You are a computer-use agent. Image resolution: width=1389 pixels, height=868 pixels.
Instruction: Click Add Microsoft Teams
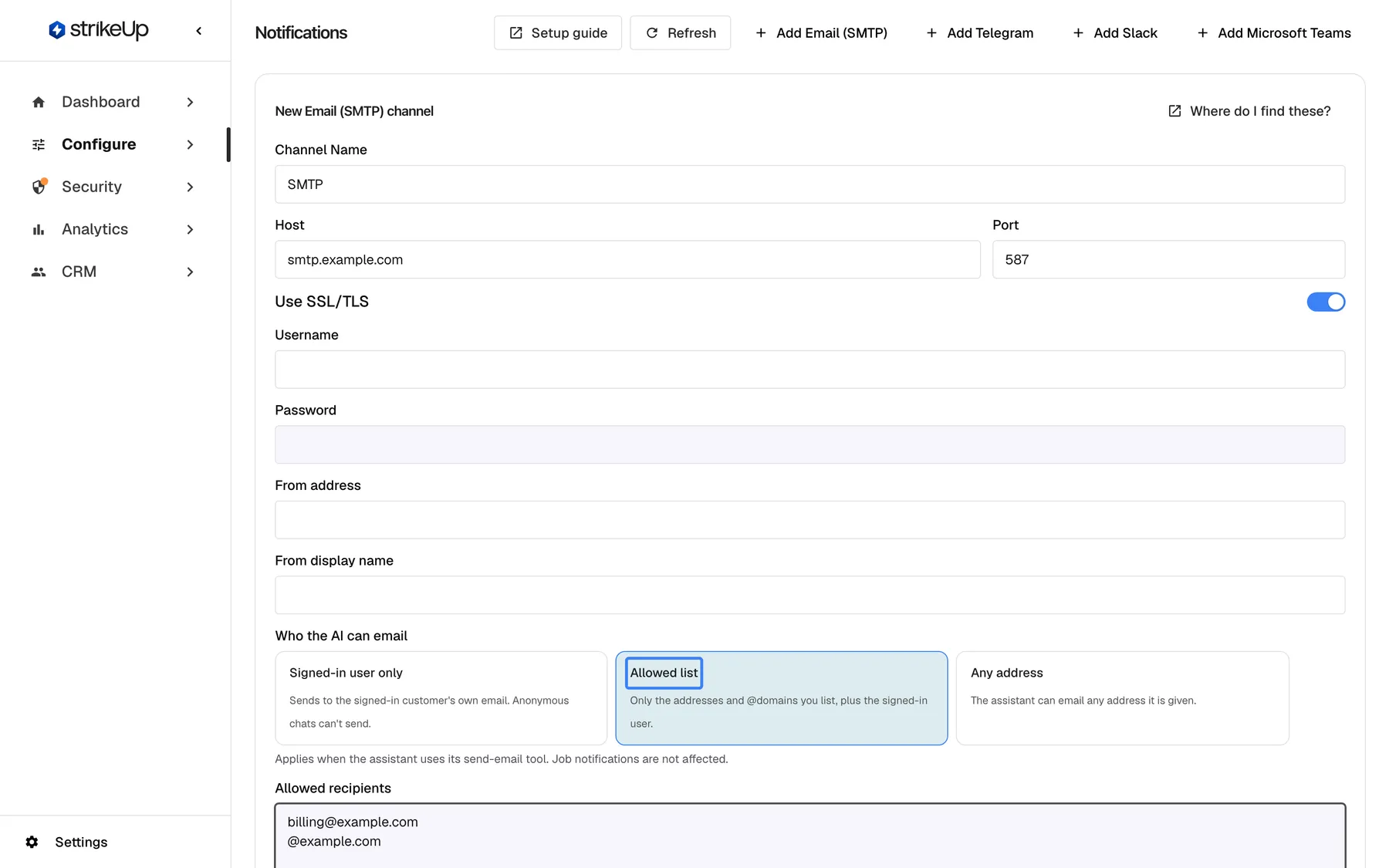coord(1274,33)
